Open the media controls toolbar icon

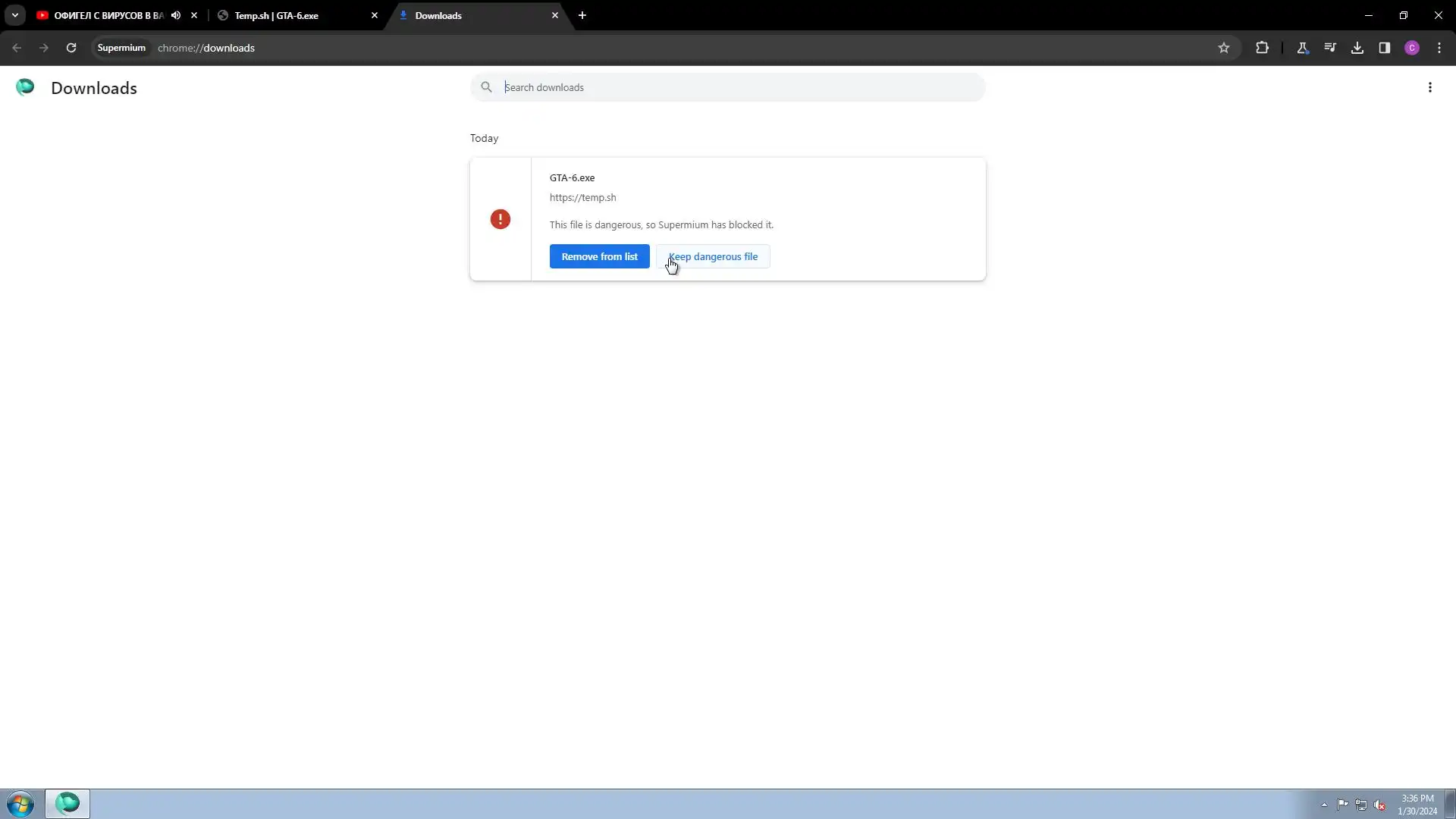(1329, 48)
